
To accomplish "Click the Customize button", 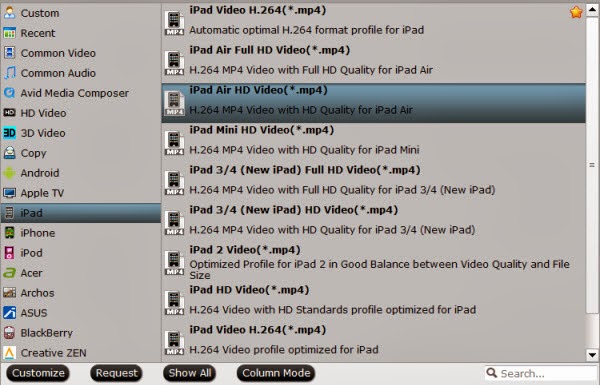I will 38,373.
